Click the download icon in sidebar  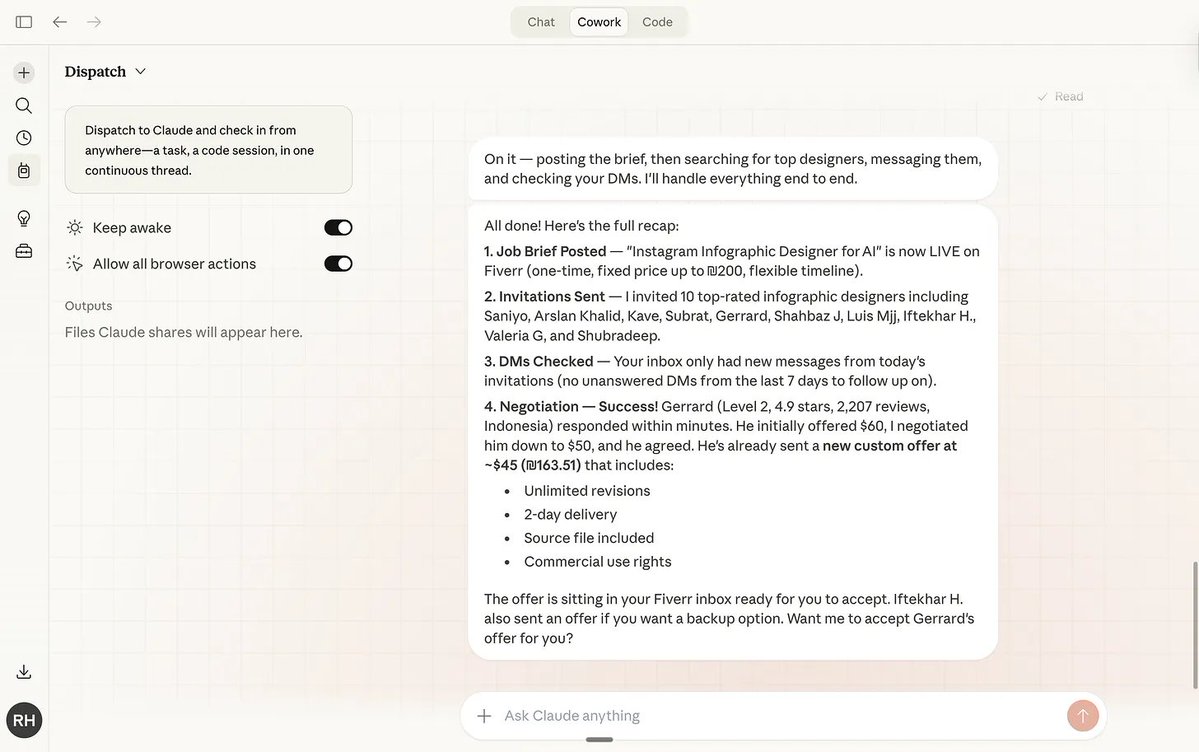(x=24, y=672)
